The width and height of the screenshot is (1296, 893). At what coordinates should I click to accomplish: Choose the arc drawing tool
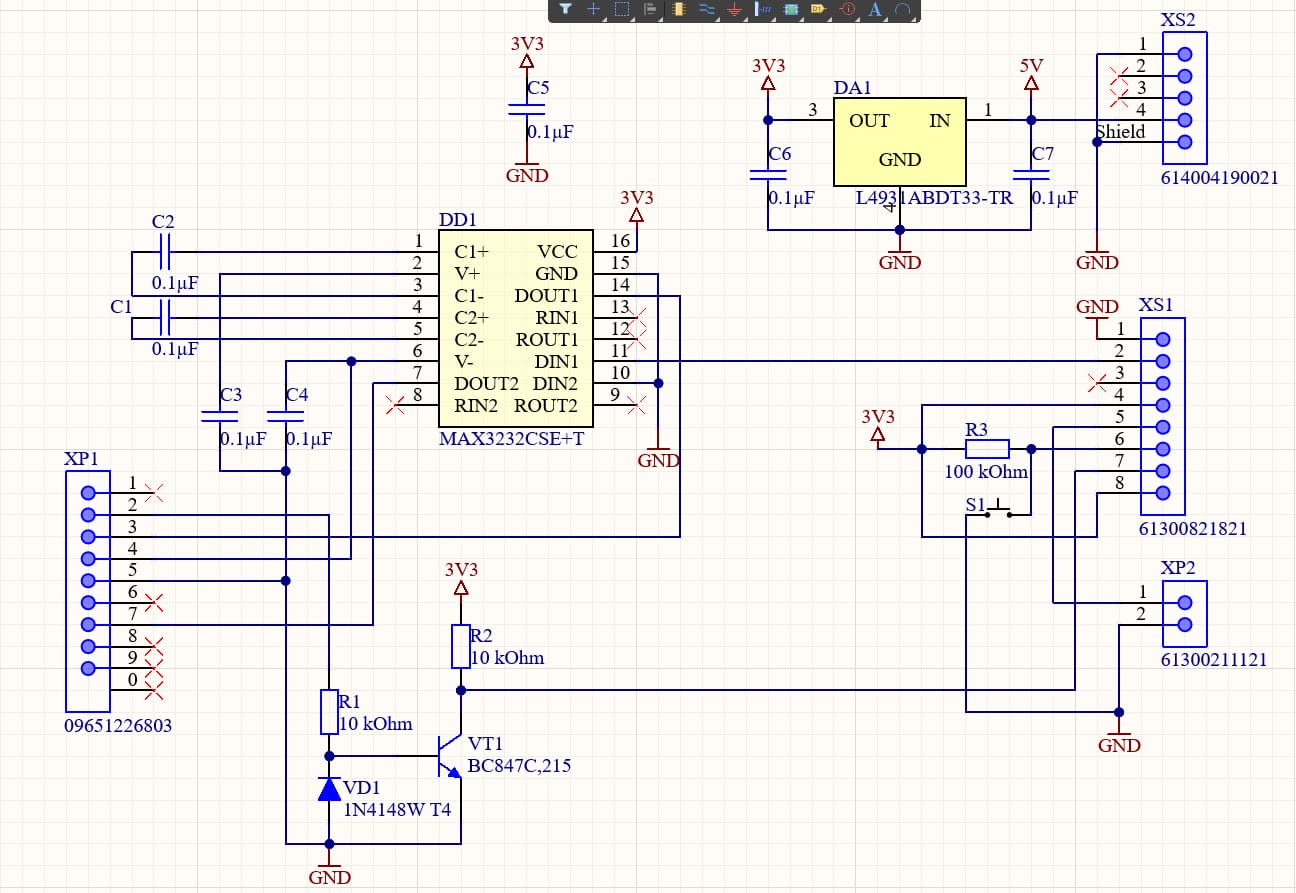[x=902, y=10]
